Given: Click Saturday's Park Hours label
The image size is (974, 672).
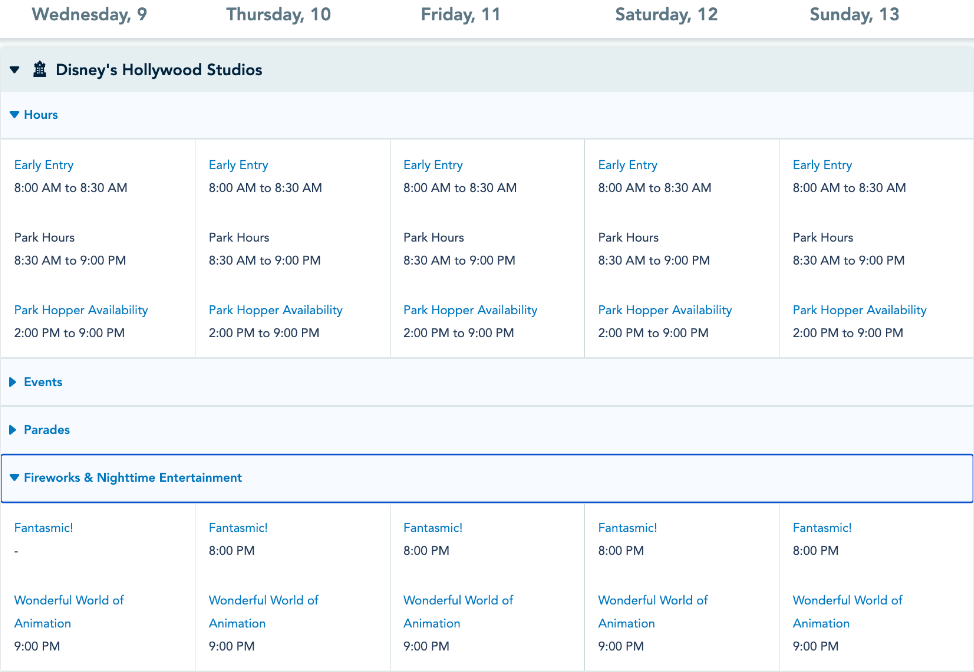Looking at the screenshot, I should [x=628, y=238].
